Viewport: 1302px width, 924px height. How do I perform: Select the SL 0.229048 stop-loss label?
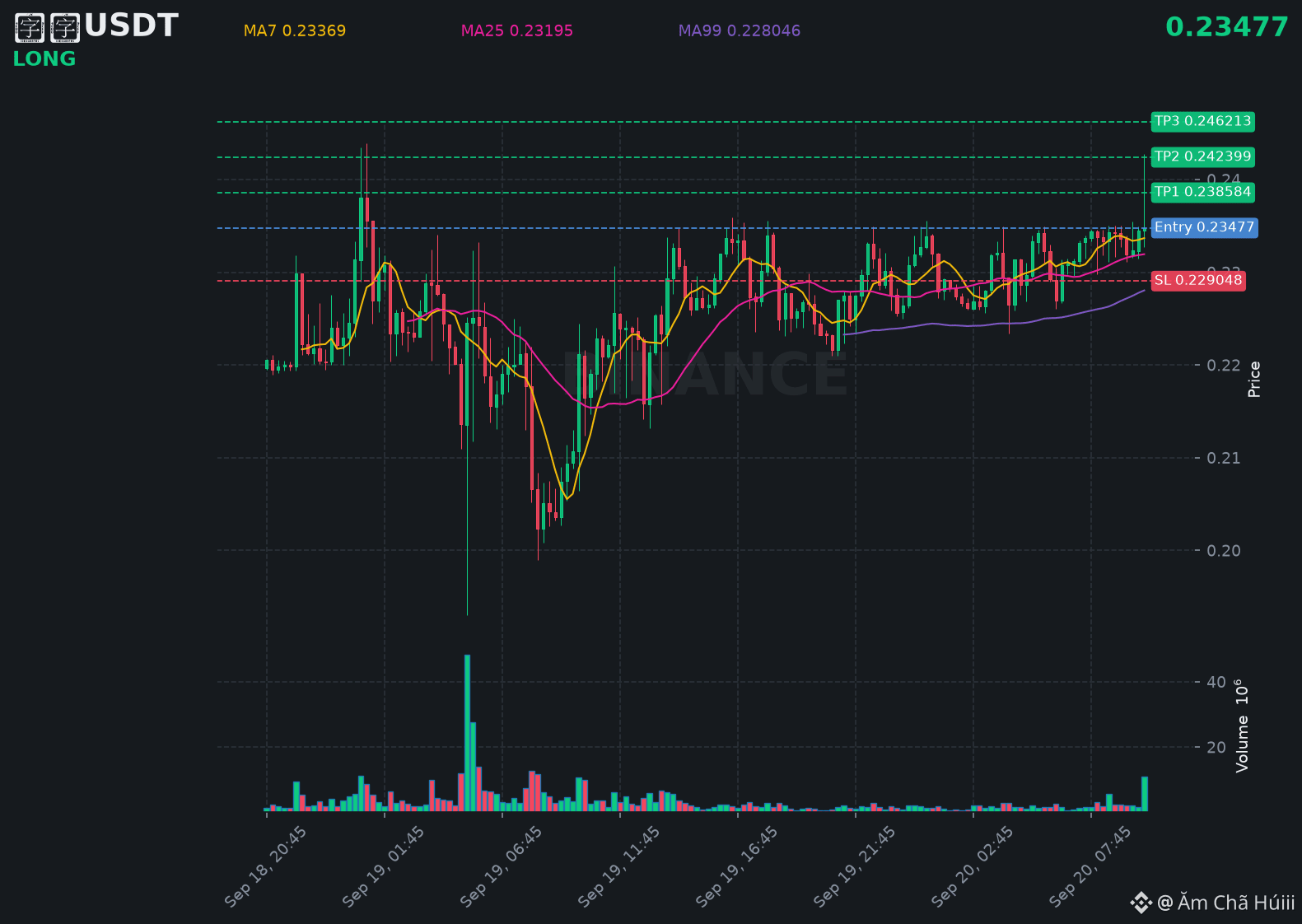coord(1197,281)
